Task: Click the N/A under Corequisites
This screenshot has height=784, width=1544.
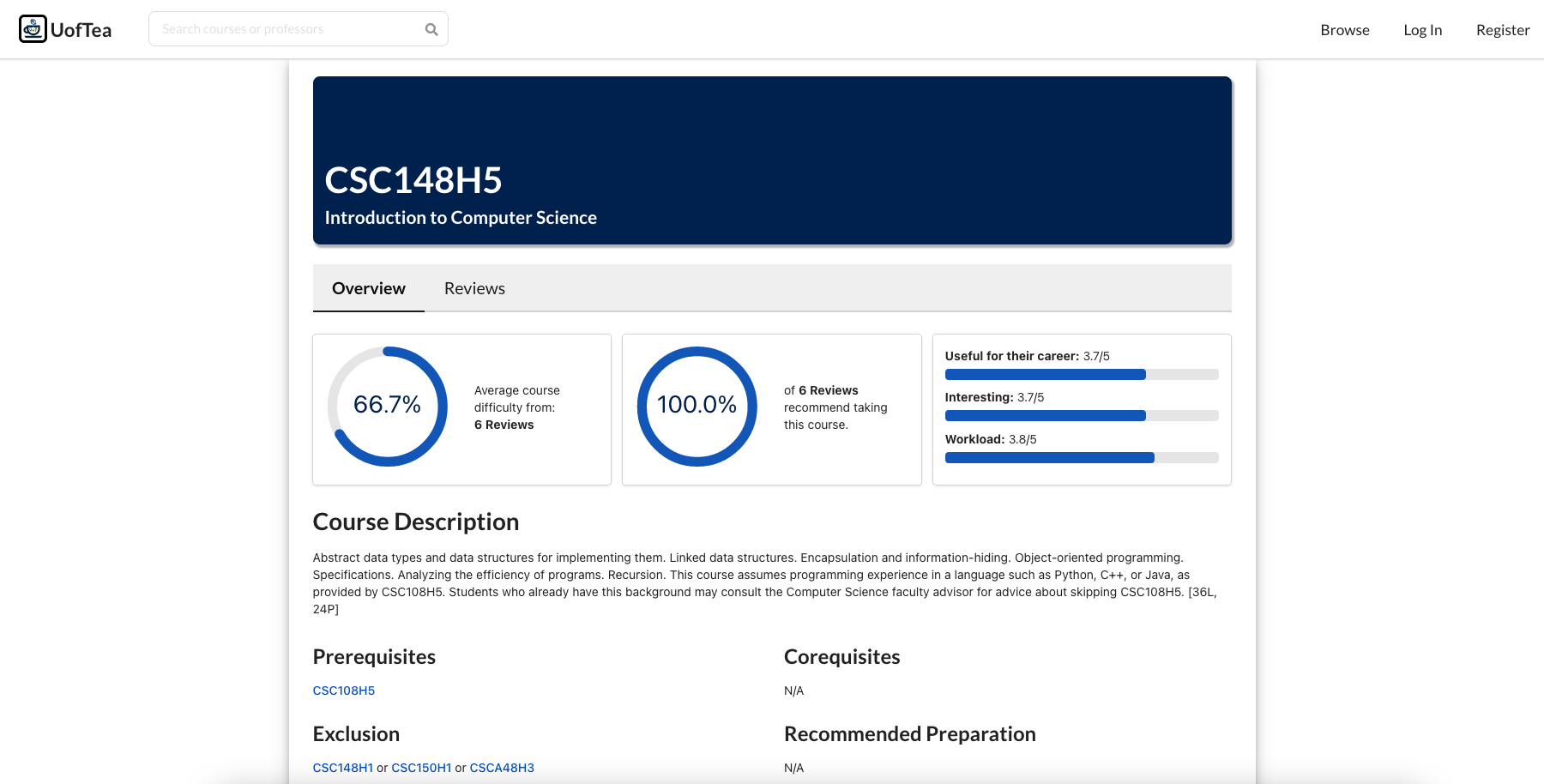Action: point(794,691)
